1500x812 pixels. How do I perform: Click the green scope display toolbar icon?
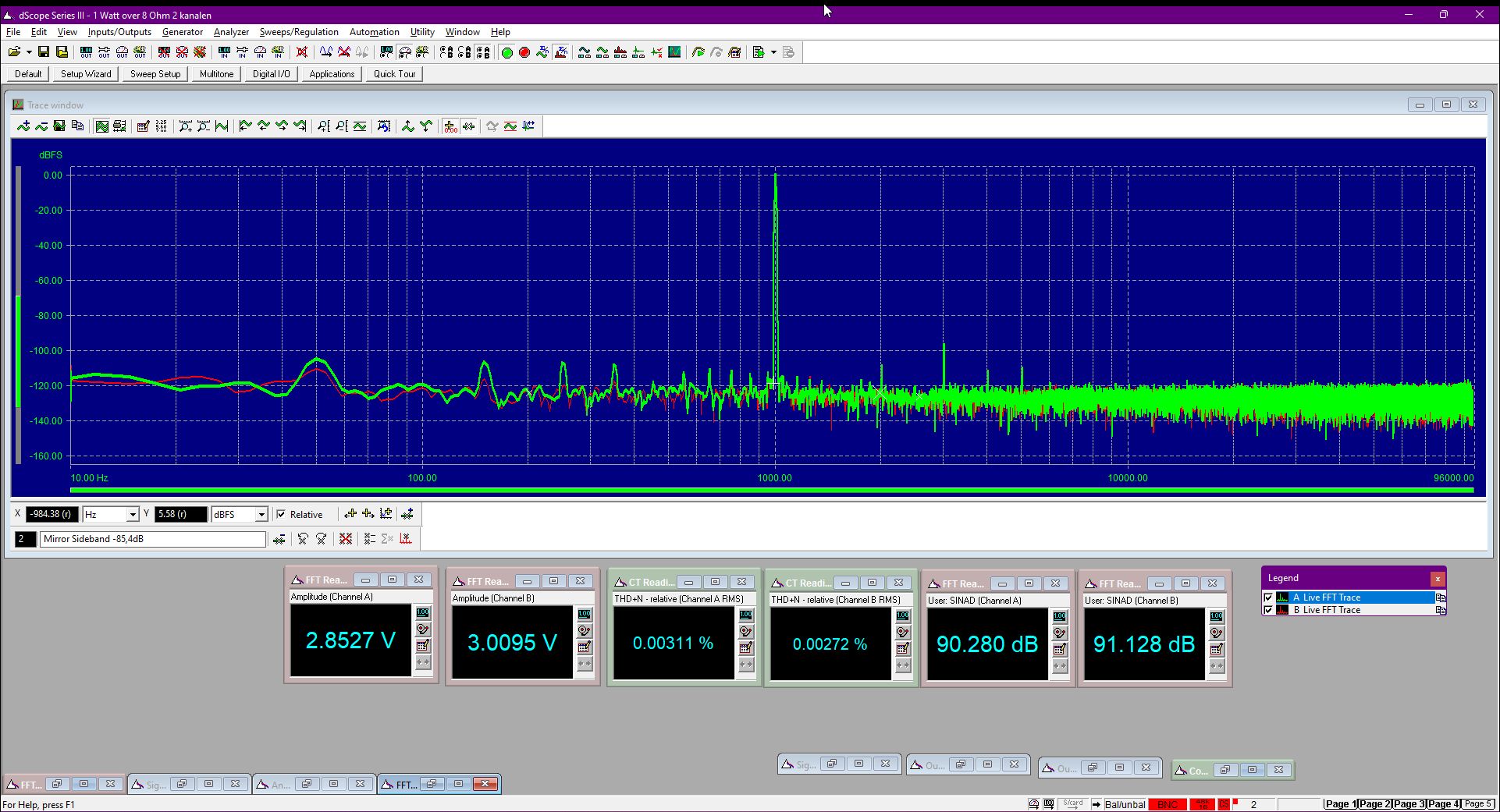(x=675, y=52)
